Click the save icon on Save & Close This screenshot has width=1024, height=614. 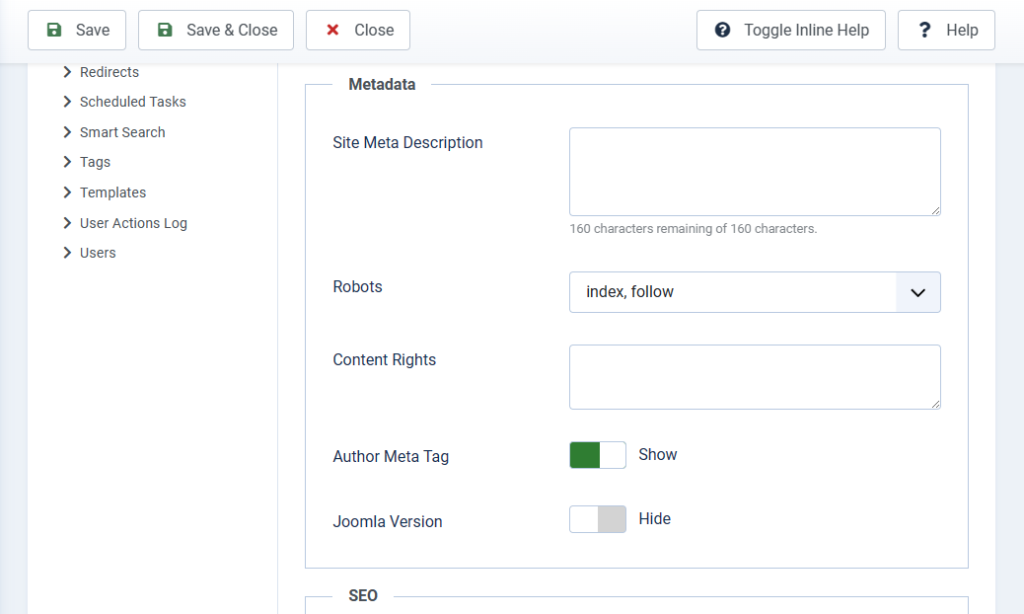[163, 30]
